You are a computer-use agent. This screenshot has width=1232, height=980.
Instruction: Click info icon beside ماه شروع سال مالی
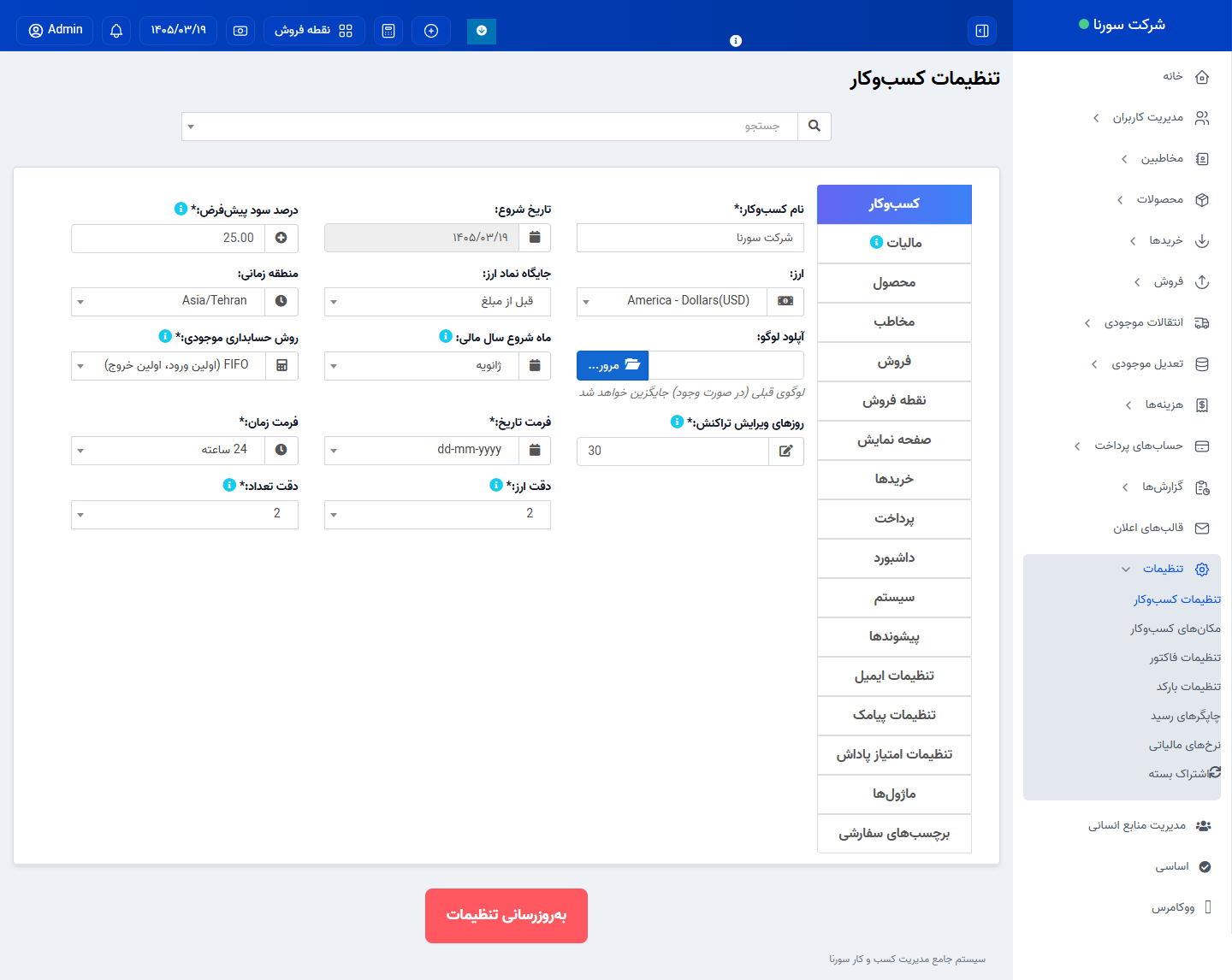[445, 336]
